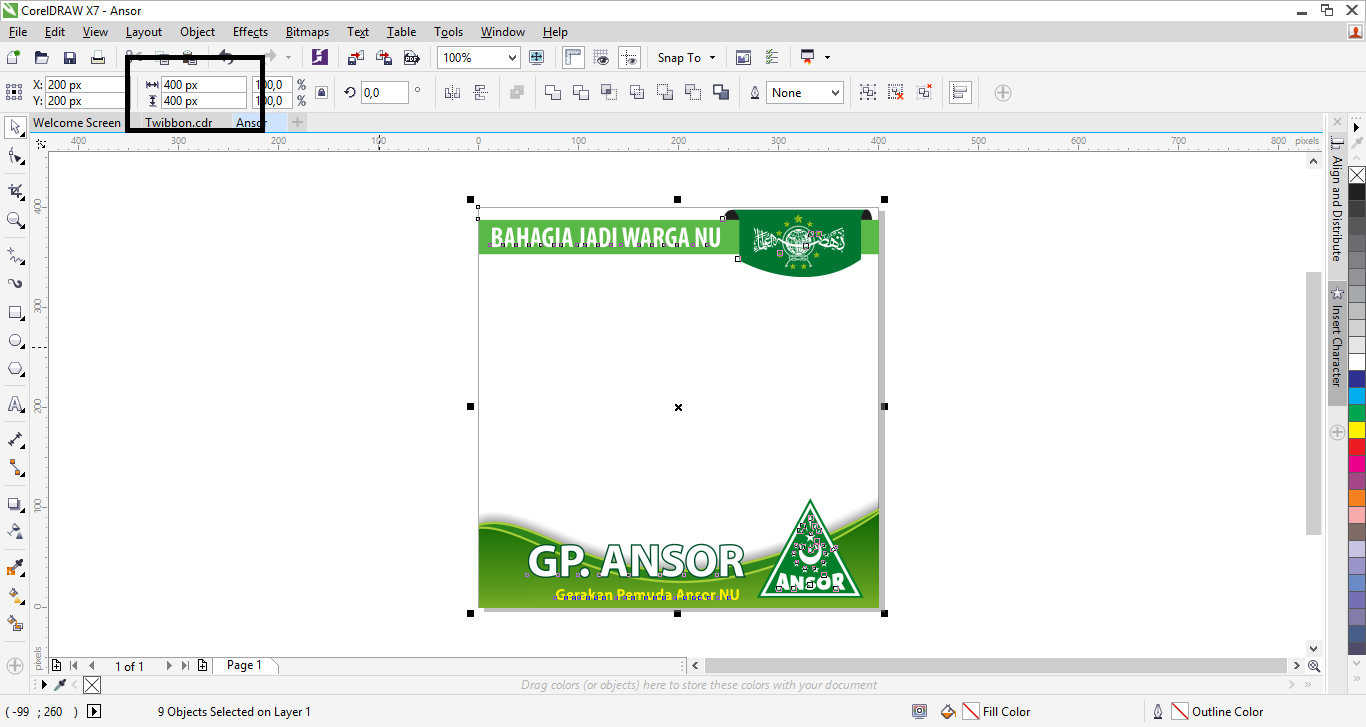Open the Insert Character docker tab
The height and width of the screenshot is (727, 1366).
[1337, 344]
